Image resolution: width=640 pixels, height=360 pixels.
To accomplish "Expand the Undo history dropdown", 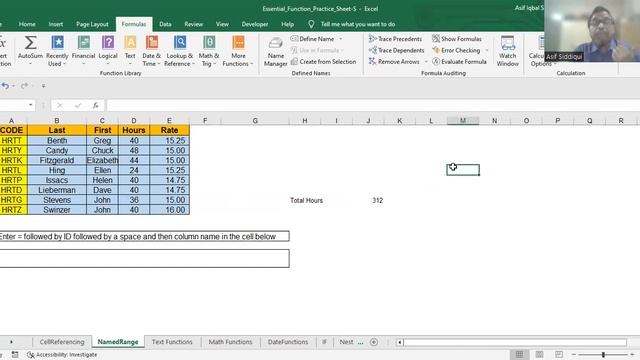I will [x=13, y=86].
